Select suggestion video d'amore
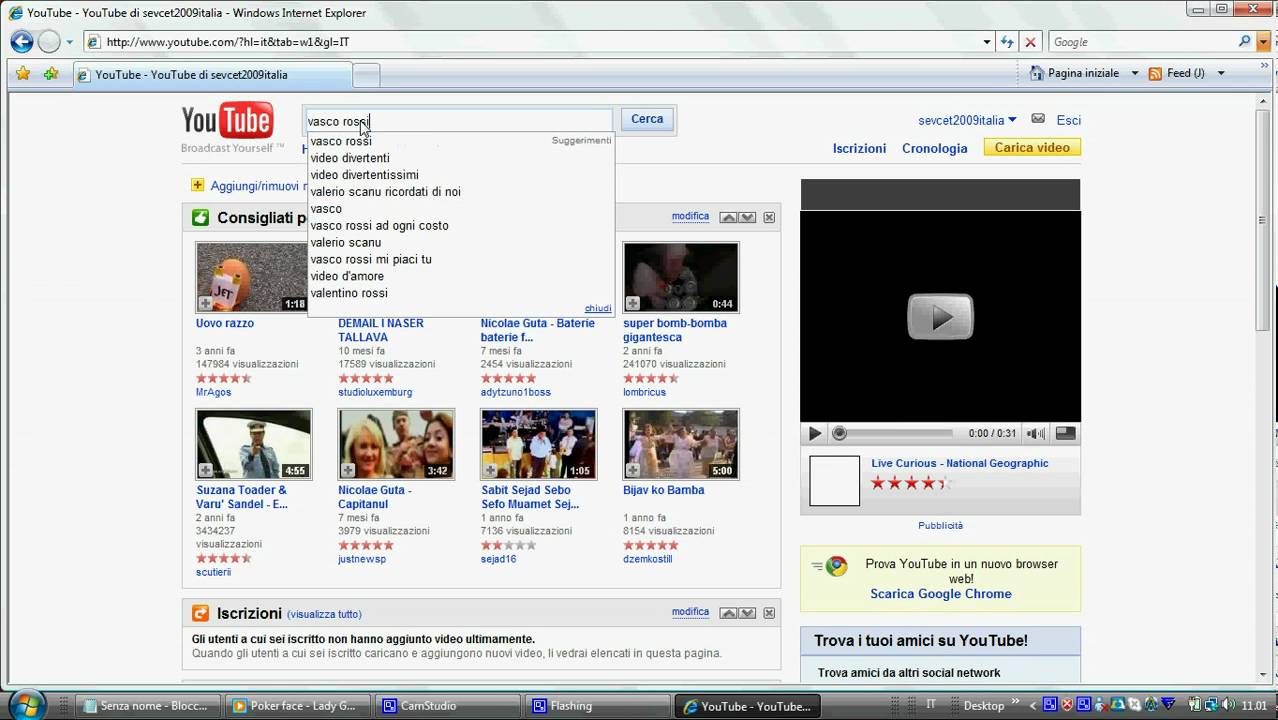 tap(347, 276)
